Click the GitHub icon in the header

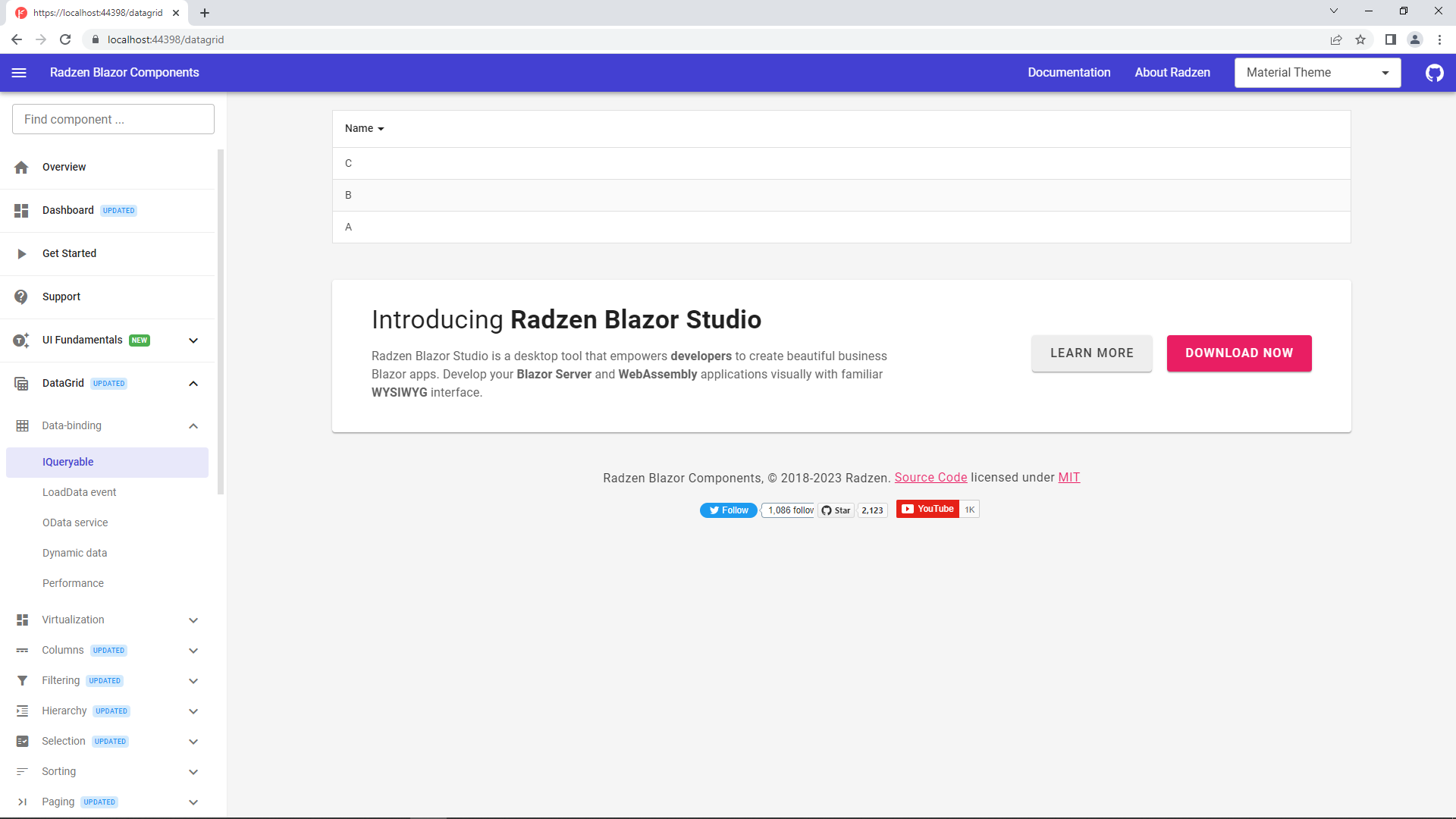1434,73
